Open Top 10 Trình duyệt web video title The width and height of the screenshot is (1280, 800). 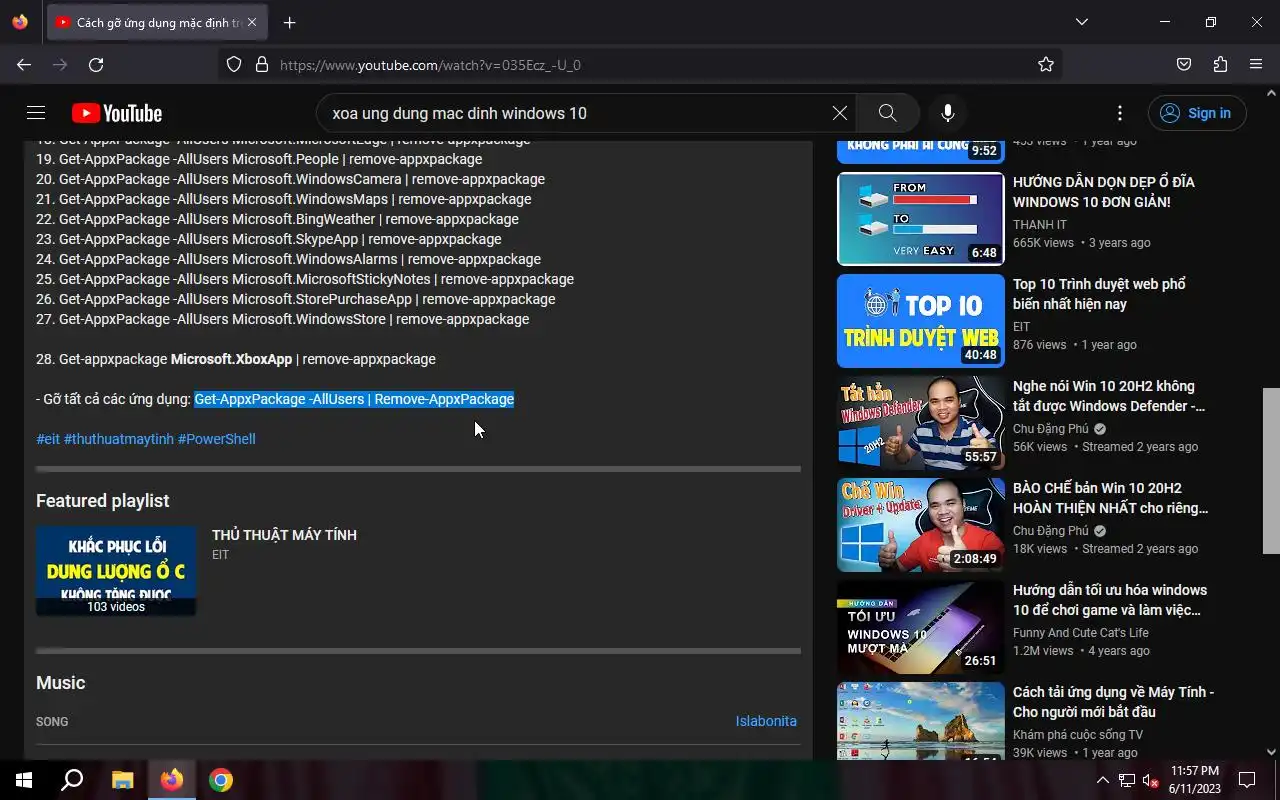[x=1099, y=294]
